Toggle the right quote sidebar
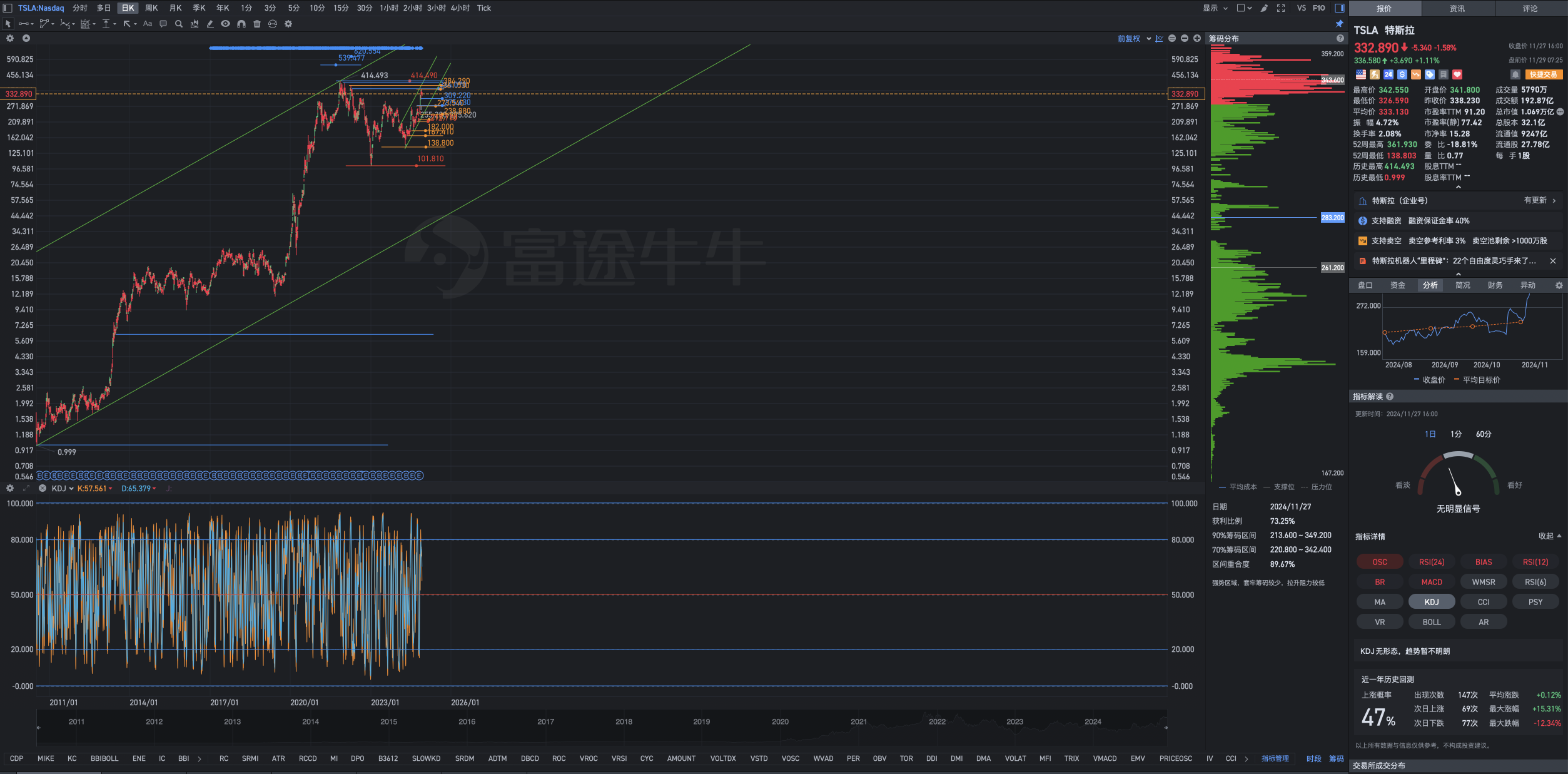Image resolution: width=1568 pixels, height=774 pixels. point(1339,8)
